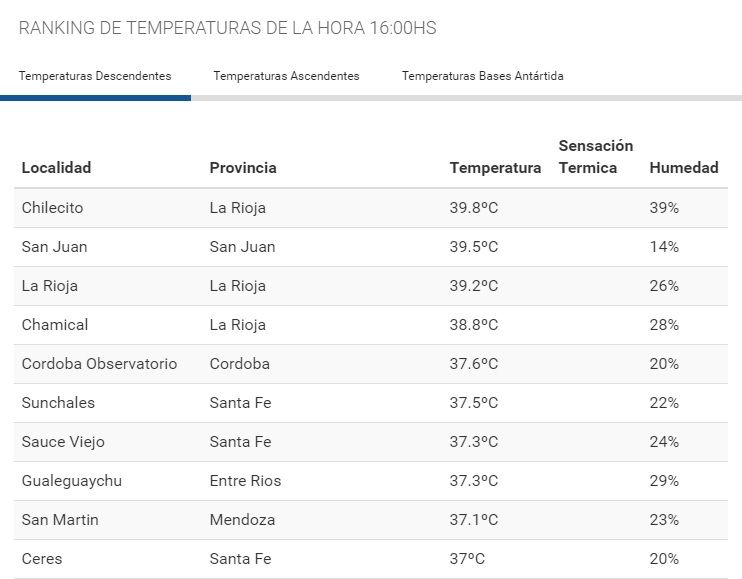This screenshot has height=579, width=742.
Task: Select the Sunchales row
Action: point(58,403)
